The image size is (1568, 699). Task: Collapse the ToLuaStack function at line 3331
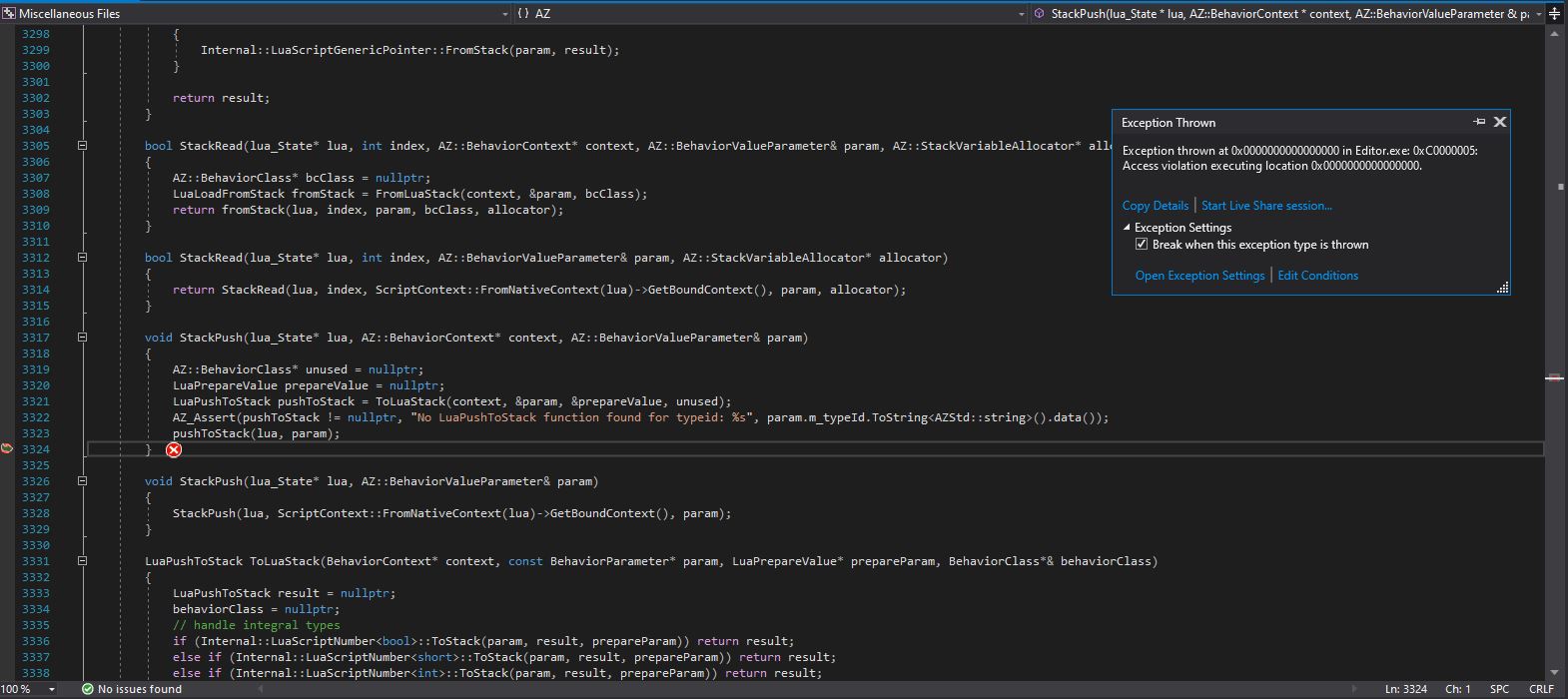(83, 561)
